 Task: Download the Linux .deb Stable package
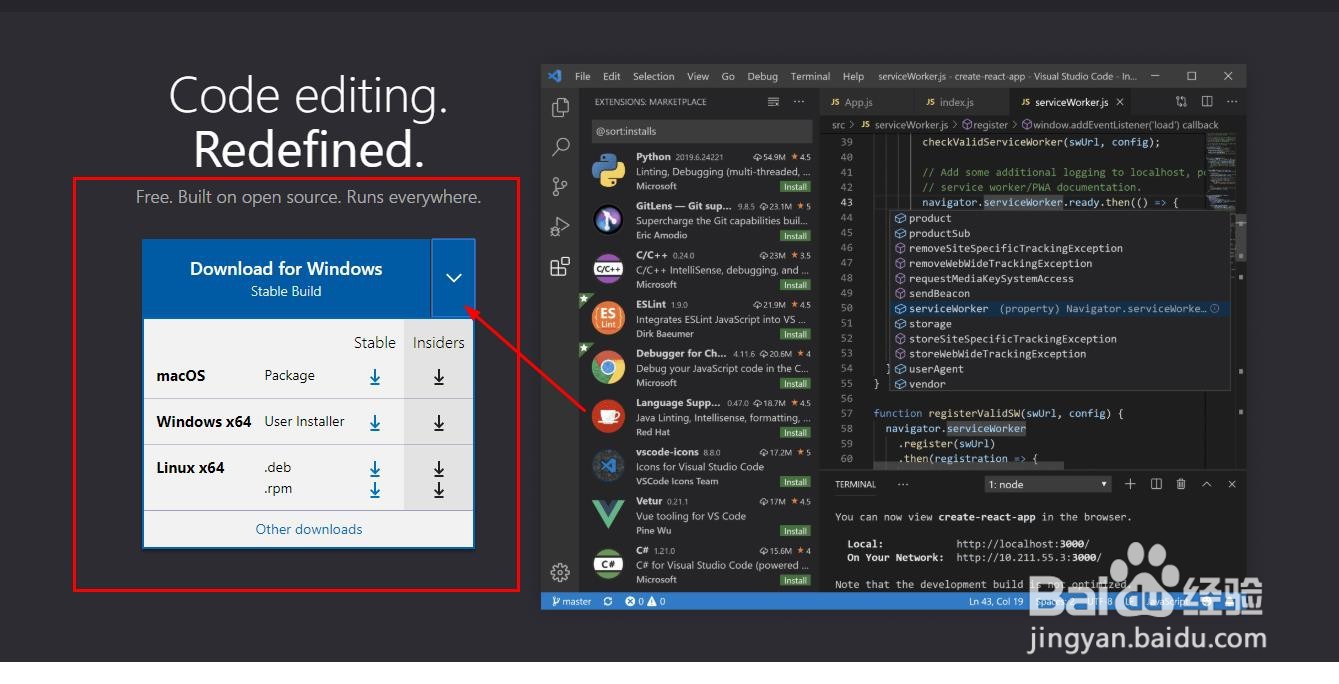(x=375, y=468)
